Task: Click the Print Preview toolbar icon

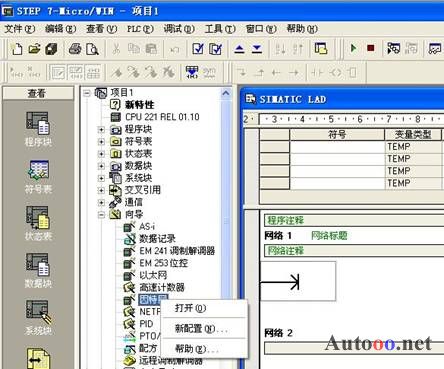Action: click(x=92, y=49)
